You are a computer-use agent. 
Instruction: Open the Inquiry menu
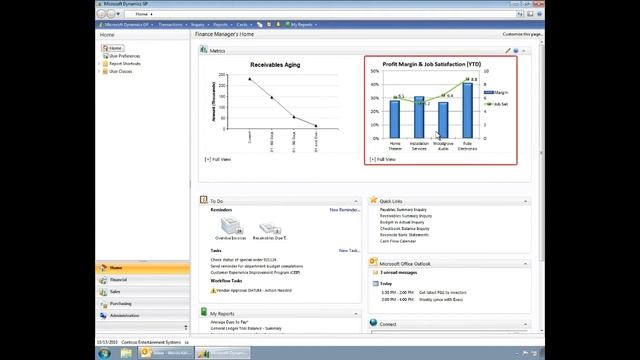(200, 24)
